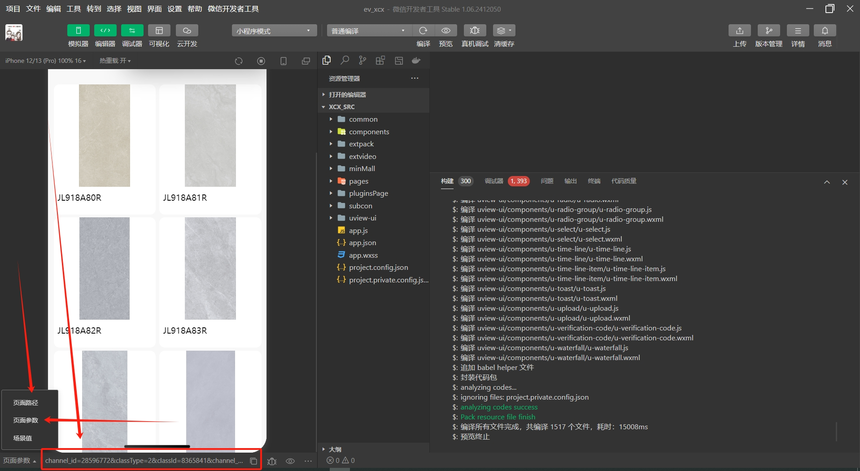
Task: Open the visual design panel
Action: [x=159, y=31]
